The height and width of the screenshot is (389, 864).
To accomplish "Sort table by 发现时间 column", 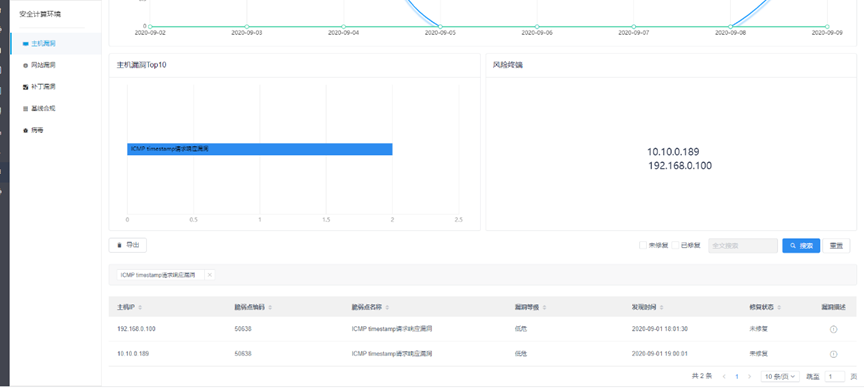I will [661, 307].
